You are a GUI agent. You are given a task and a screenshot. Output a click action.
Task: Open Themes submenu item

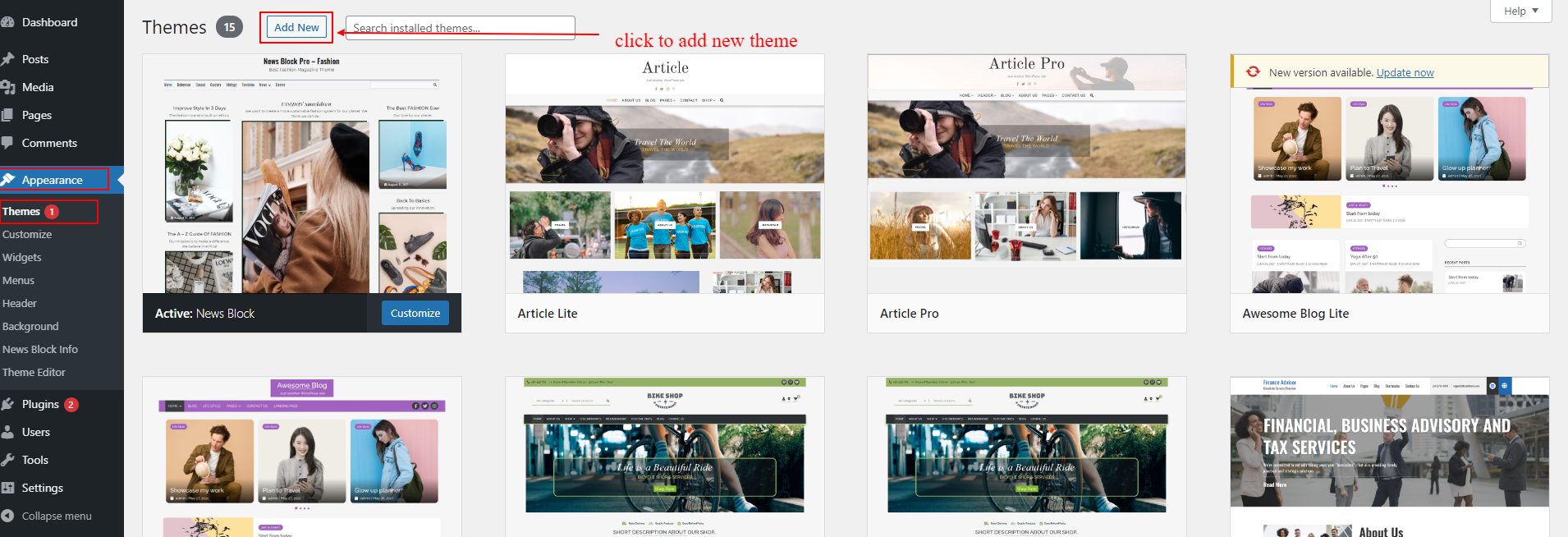coord(21,212)
